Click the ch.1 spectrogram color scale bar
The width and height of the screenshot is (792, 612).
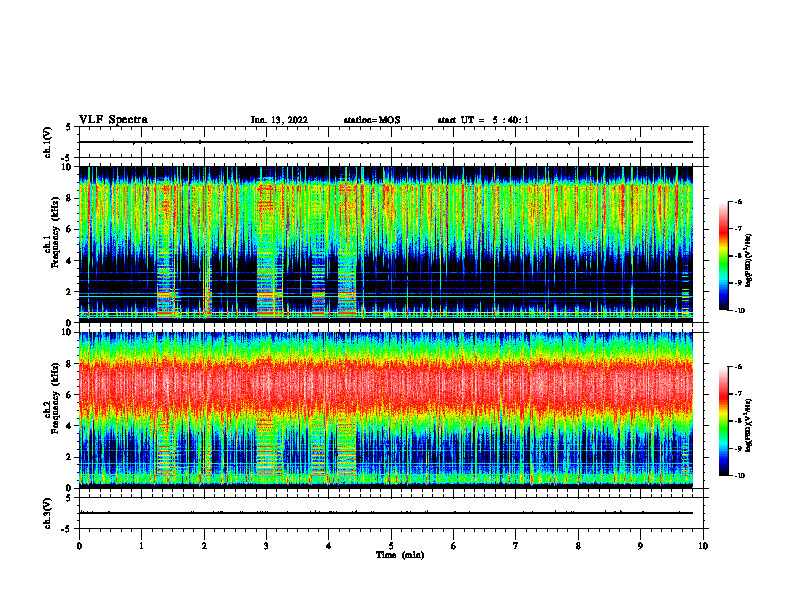pos(723,256)
